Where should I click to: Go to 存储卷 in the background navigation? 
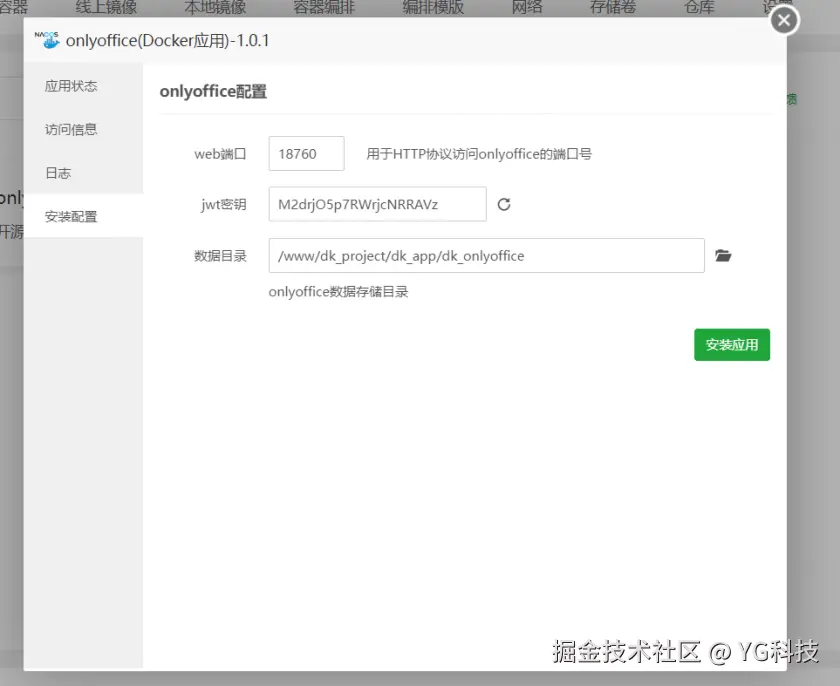coord(613,7)
